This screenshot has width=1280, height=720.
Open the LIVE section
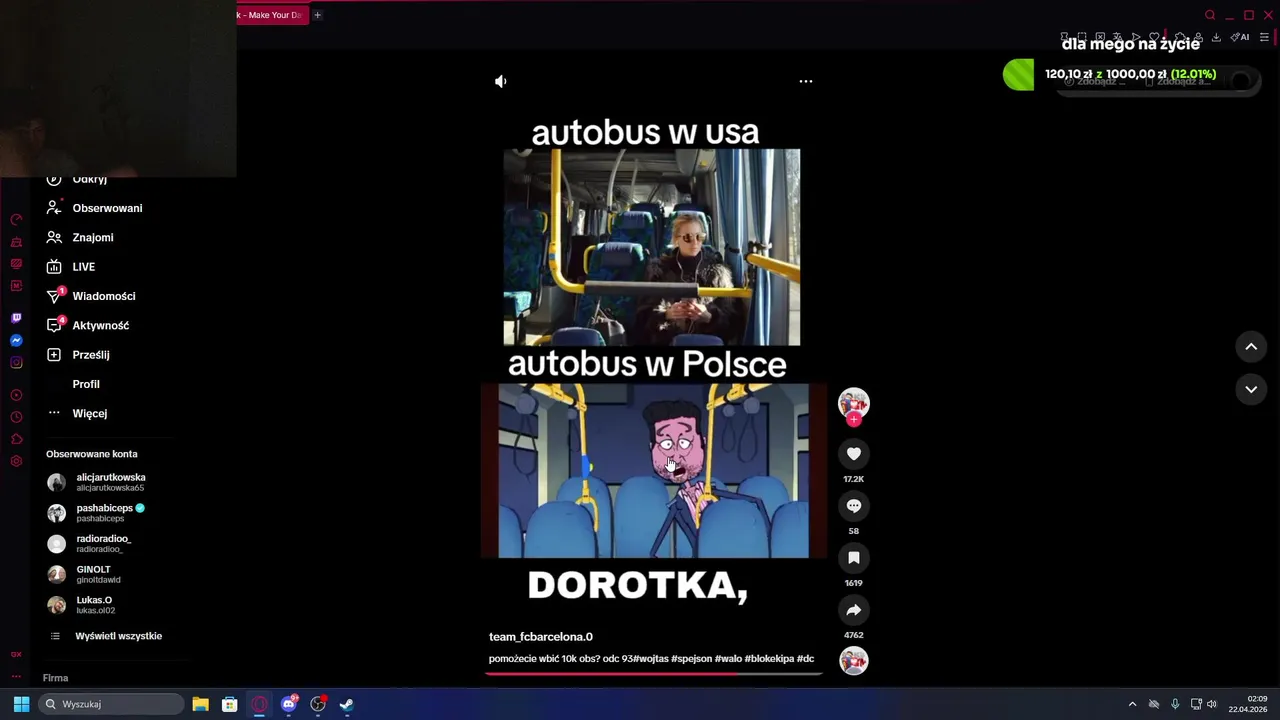pyautogui.click(x=71, y=267)
